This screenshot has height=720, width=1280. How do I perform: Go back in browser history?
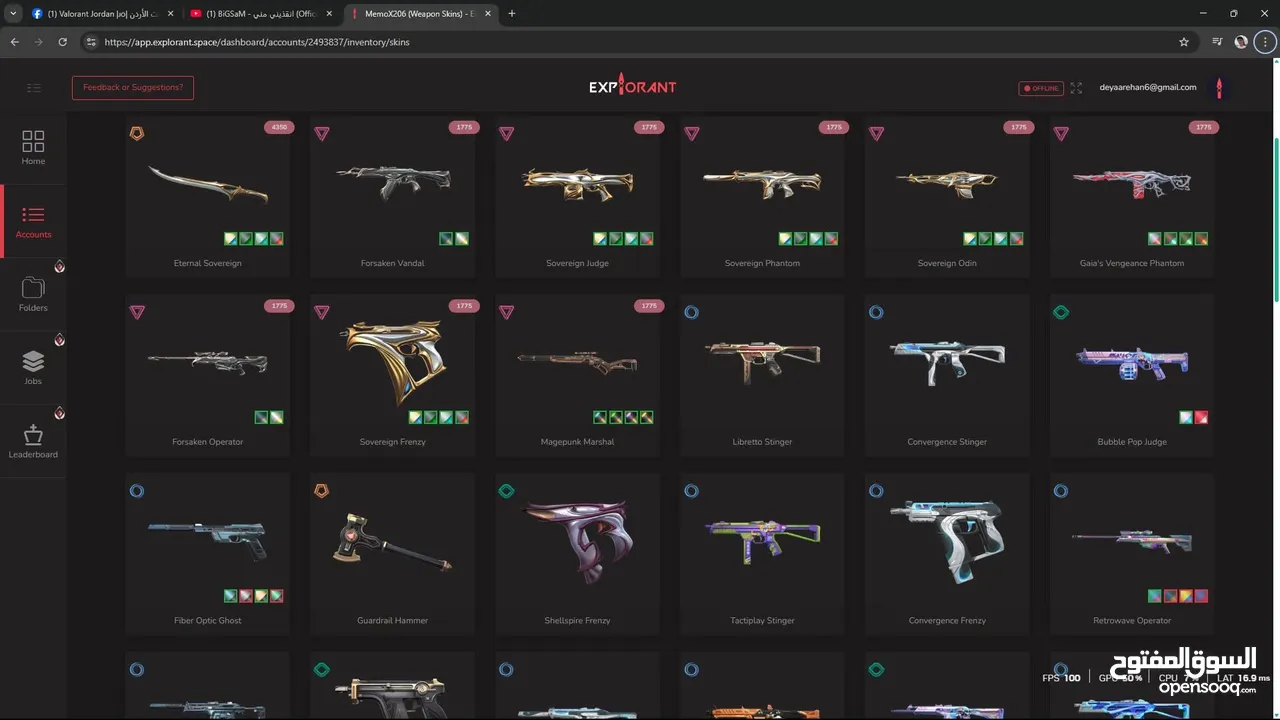coord(14,42)
